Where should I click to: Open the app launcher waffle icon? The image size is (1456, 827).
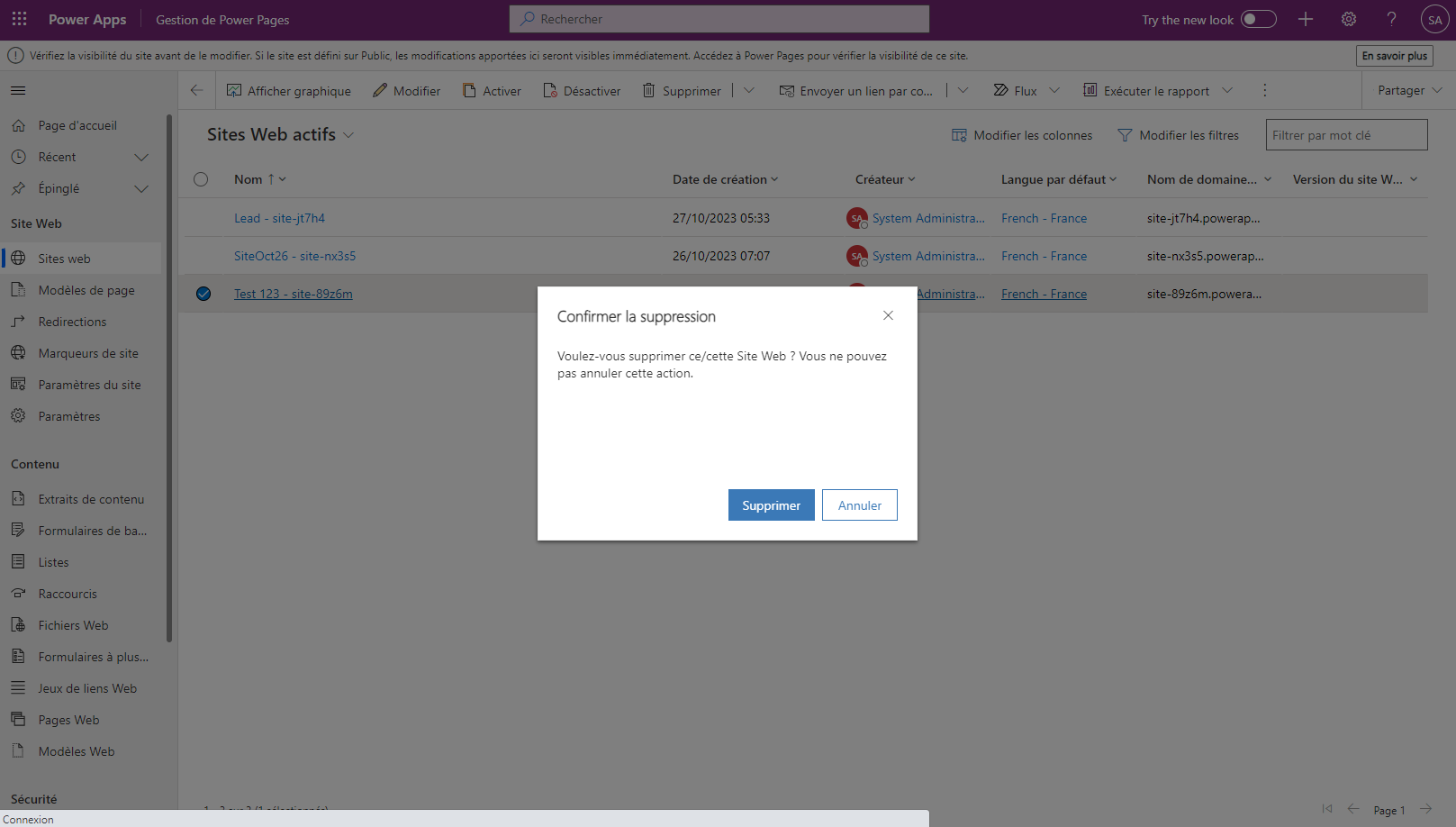point(19,19)
